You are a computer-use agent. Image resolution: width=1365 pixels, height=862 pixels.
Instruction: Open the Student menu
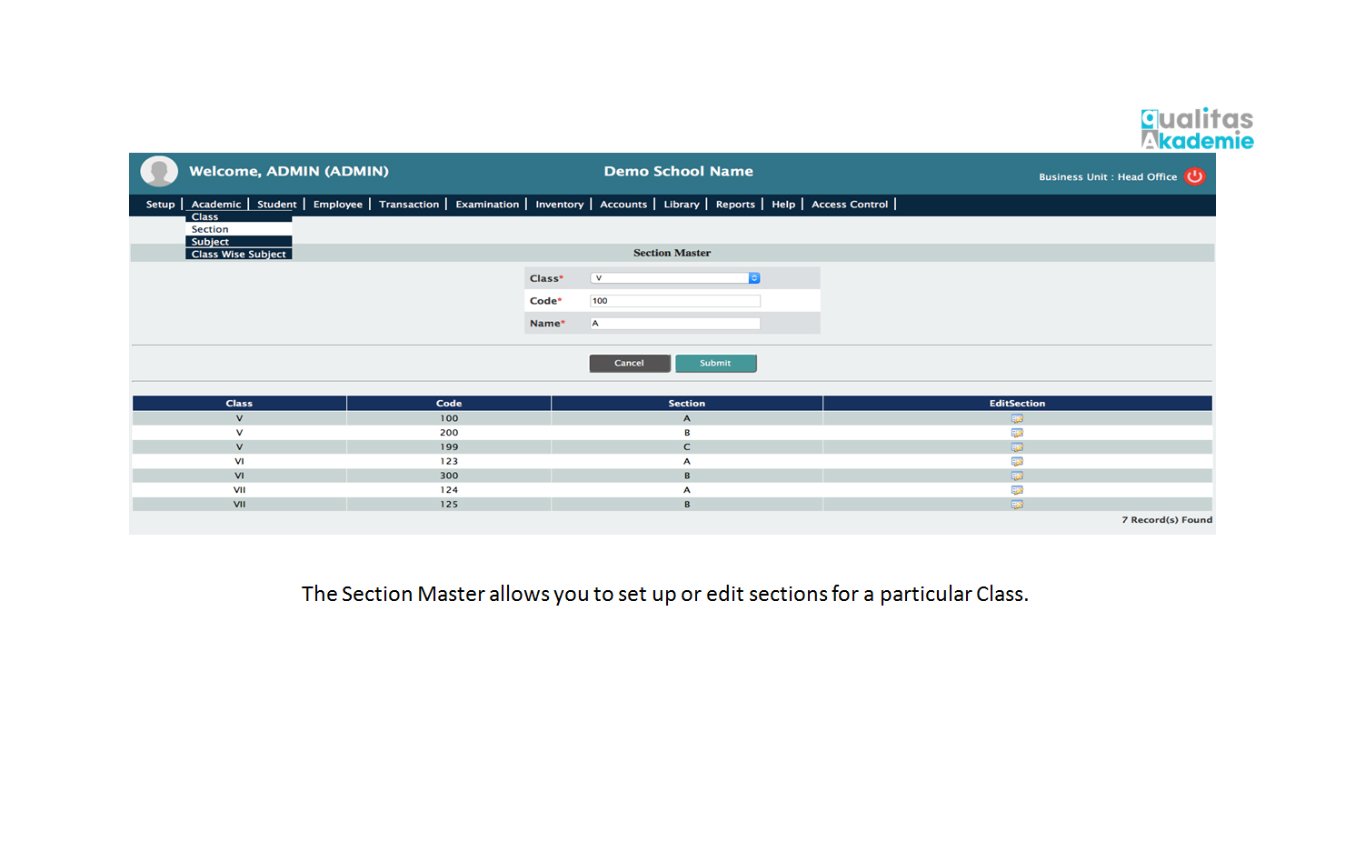pos(277,205)
